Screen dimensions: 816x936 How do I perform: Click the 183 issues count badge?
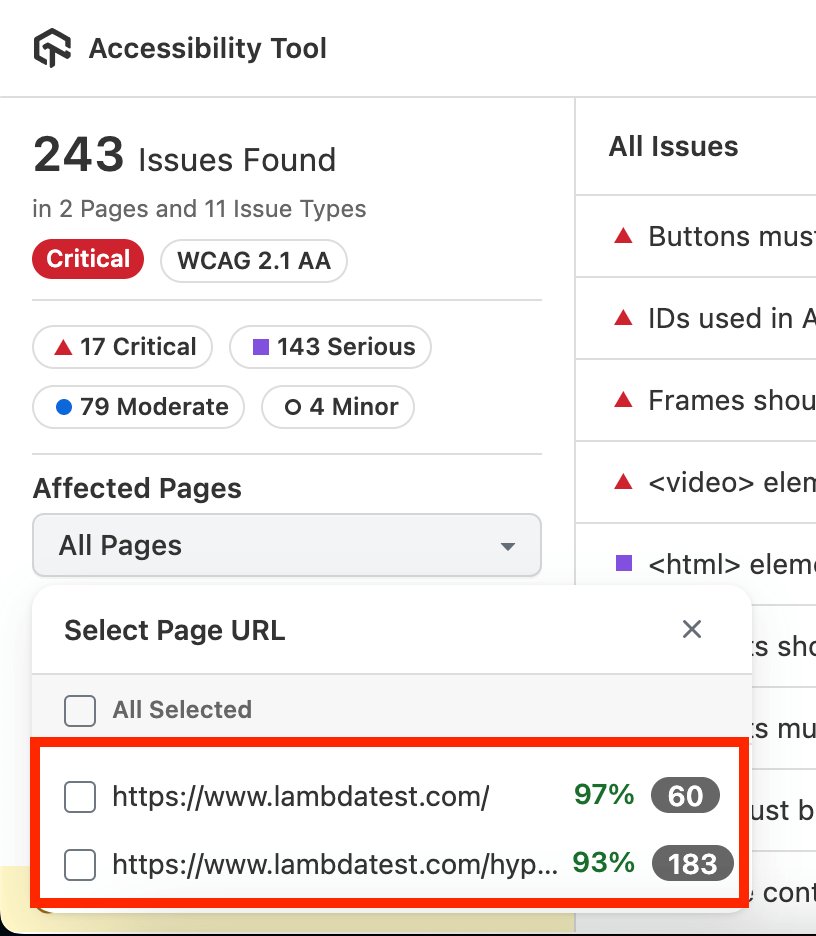pyautogui.click(x=692, y=864)
